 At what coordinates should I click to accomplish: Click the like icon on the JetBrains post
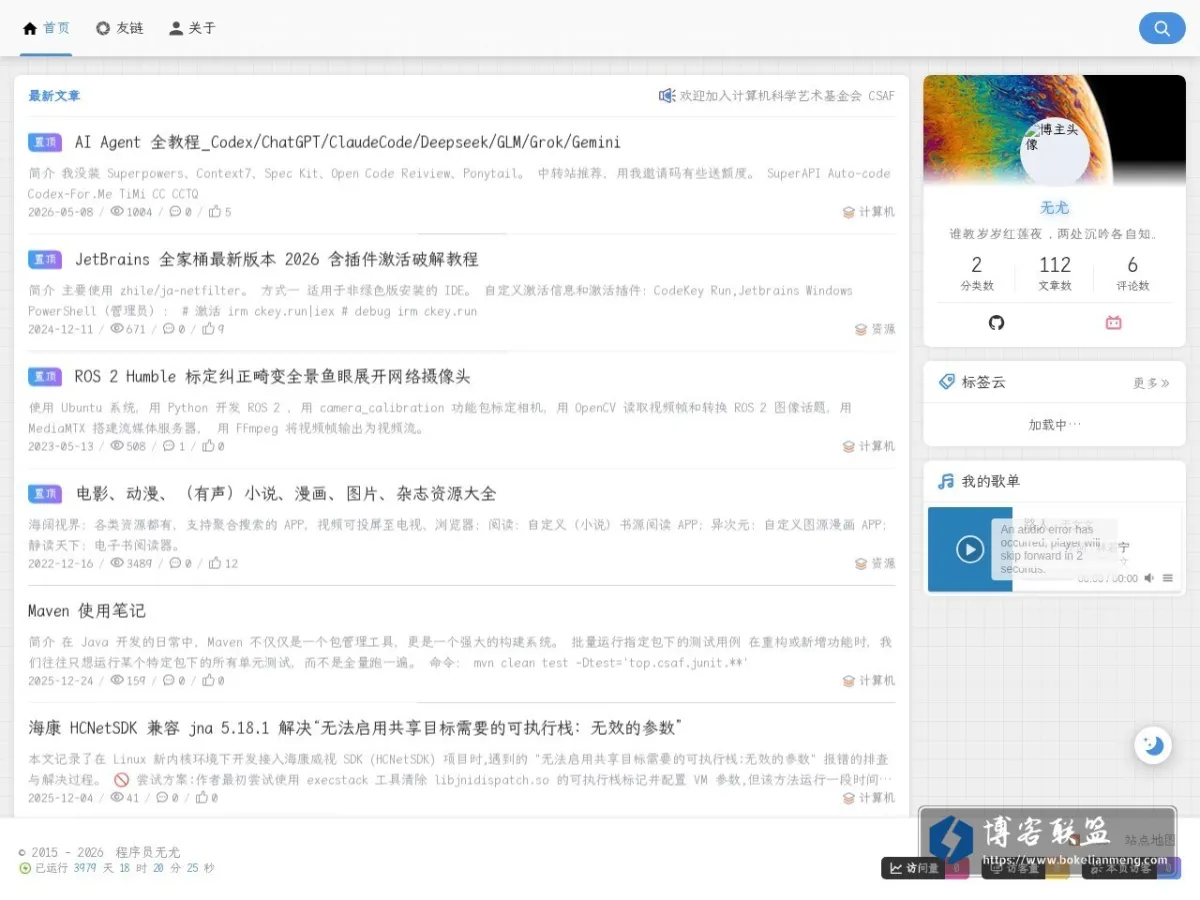pyautogui.click(x=207, y=329)
